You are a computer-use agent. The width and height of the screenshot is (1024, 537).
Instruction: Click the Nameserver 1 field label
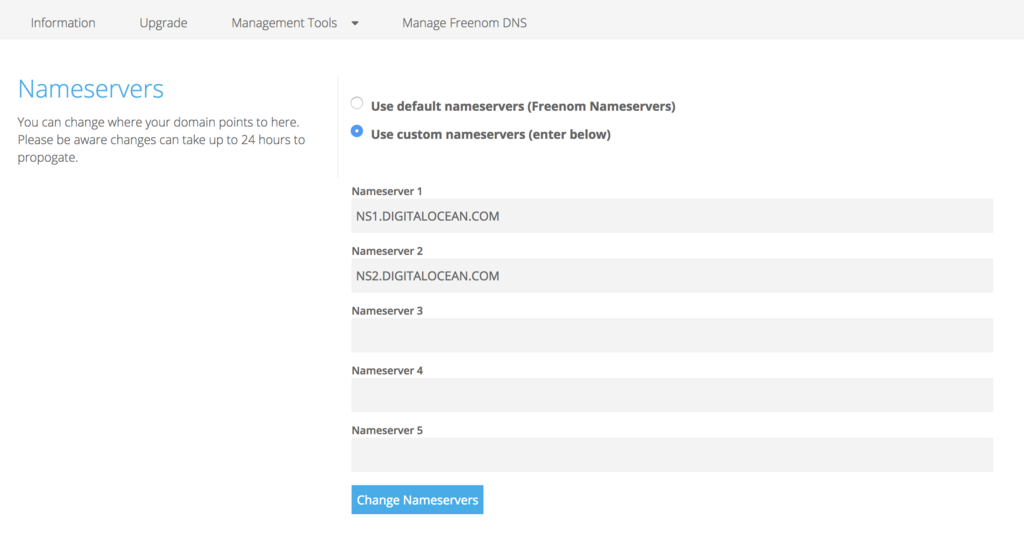pos(387,191)
